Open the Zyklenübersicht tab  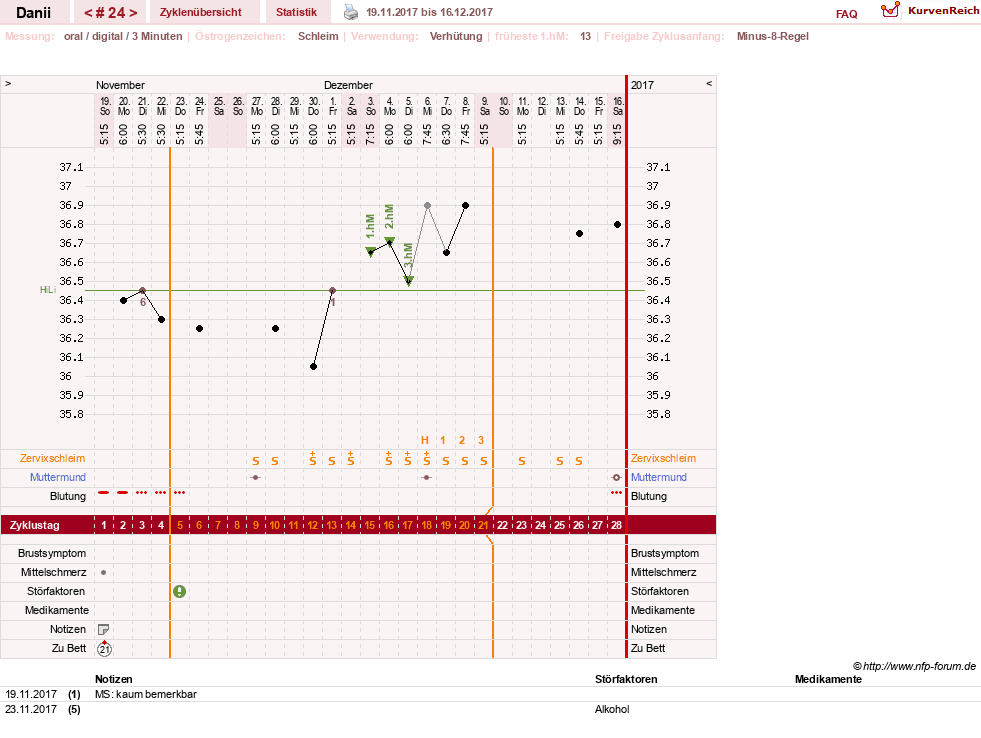coord(201,12)
